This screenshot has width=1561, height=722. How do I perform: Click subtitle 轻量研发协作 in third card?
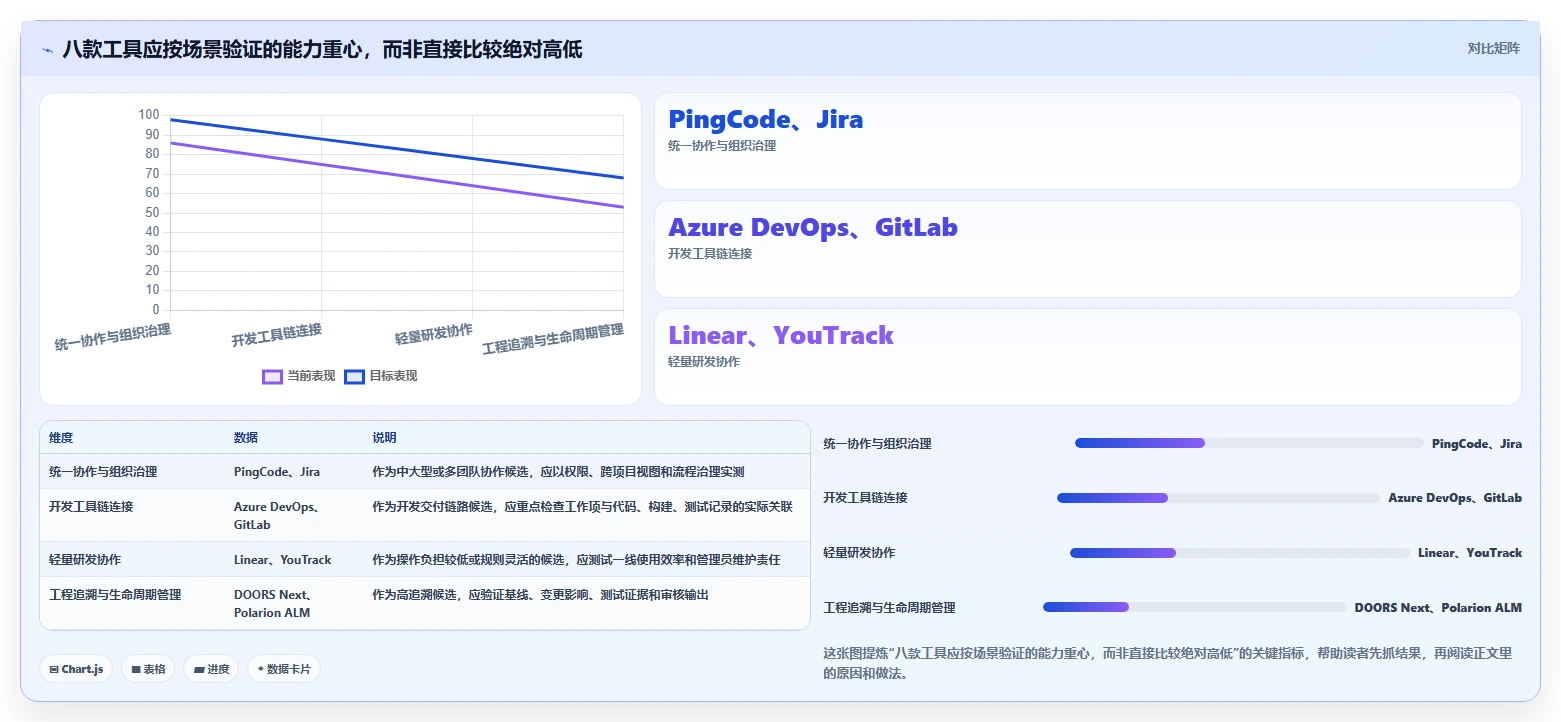(704, 362)
